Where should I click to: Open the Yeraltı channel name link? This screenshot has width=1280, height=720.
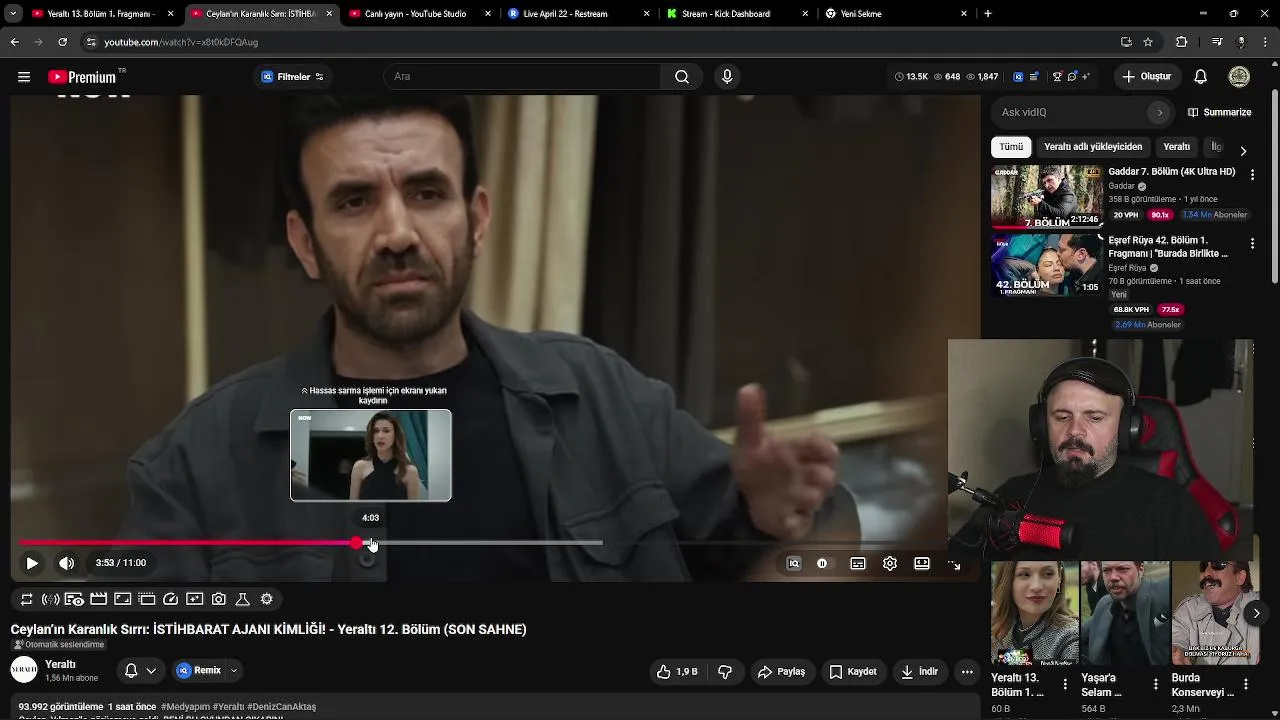(x=60, y=665)
